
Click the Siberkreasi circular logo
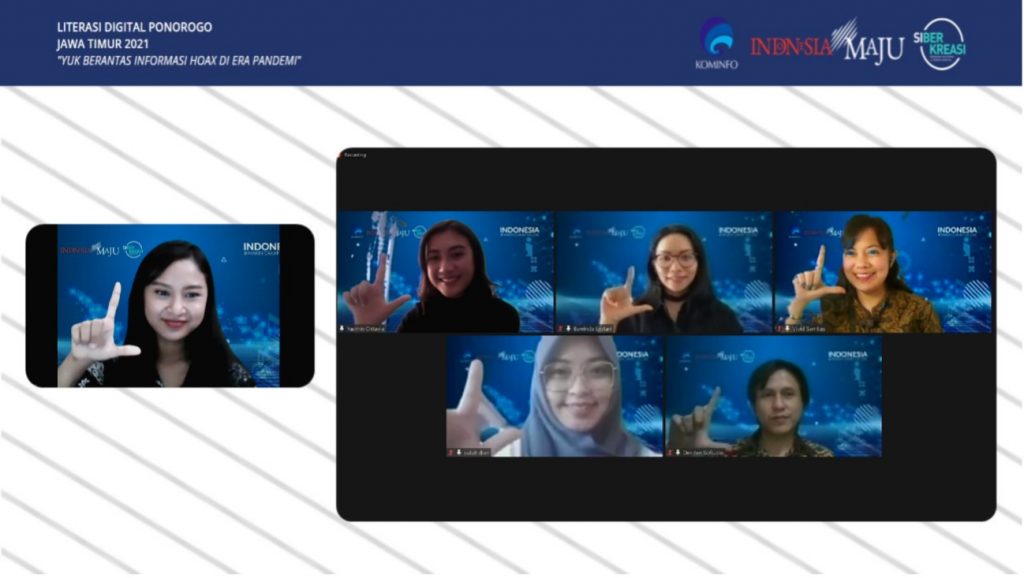pyautogui.click(x=942, y=44)
